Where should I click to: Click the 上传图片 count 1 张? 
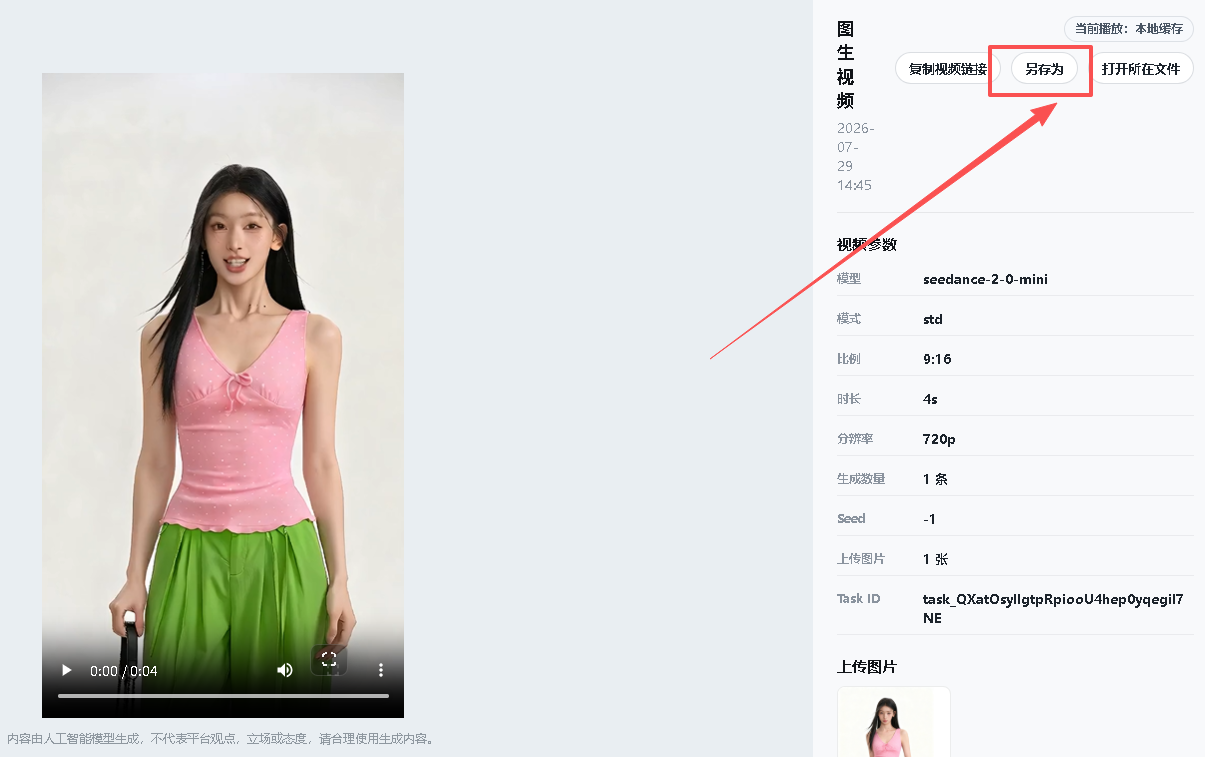click(x=935, y=559)
